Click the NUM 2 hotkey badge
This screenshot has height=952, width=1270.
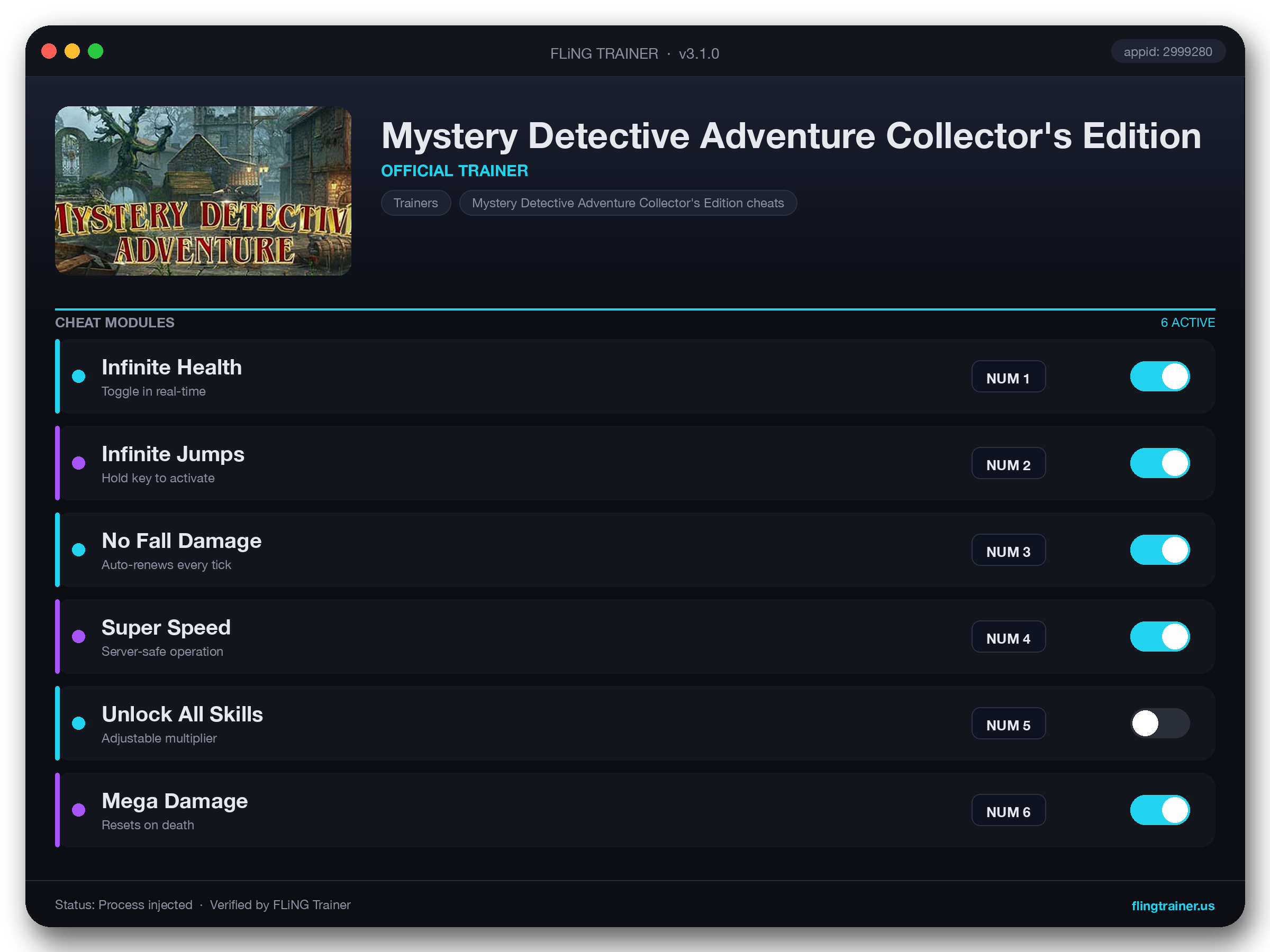click(x=1008, y=463)
